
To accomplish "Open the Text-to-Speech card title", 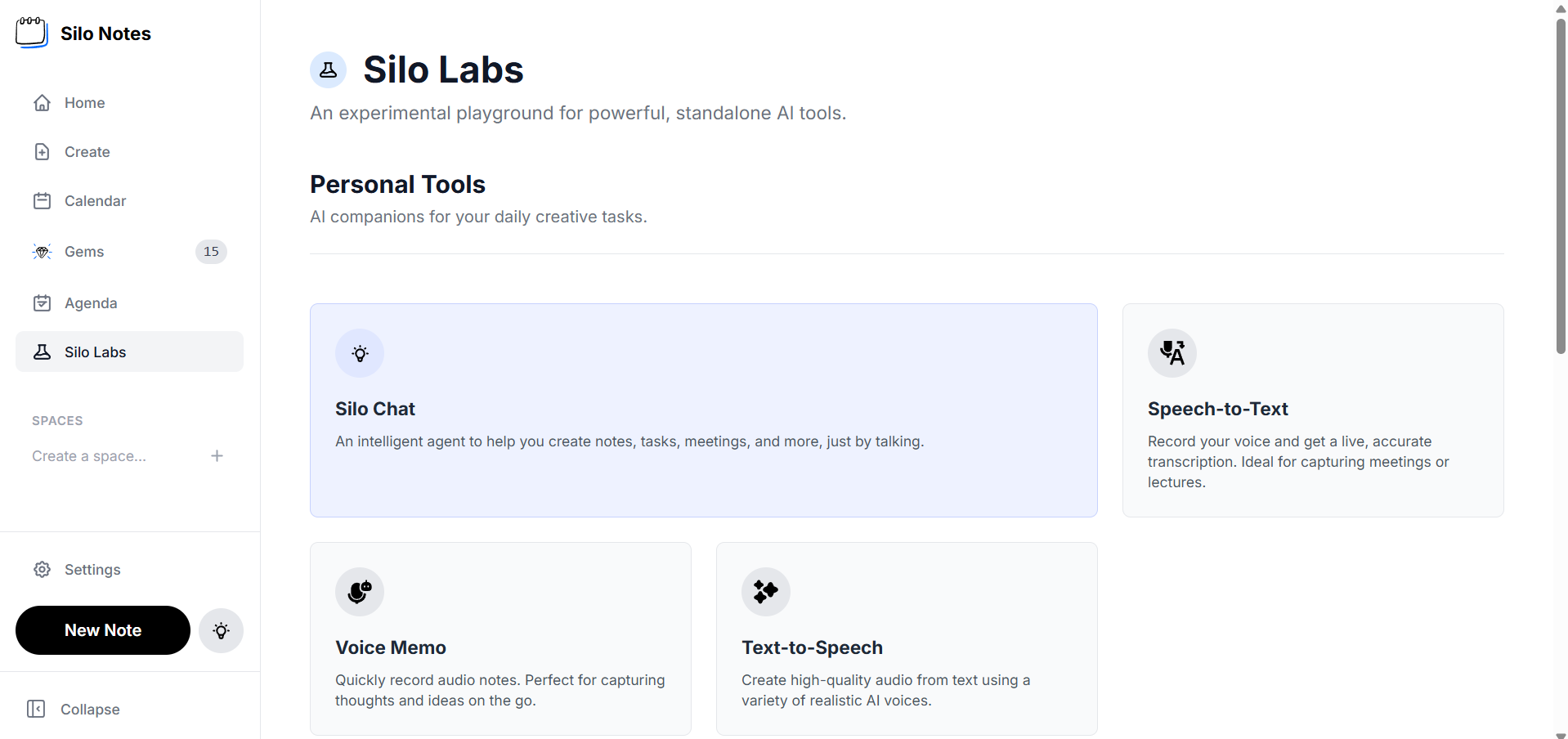I will (812, 647).
